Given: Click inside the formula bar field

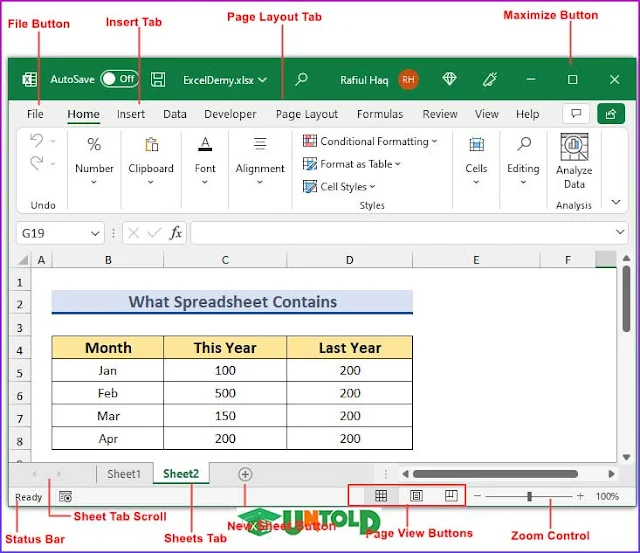Looking at the screenshot, I should (402, 233).
